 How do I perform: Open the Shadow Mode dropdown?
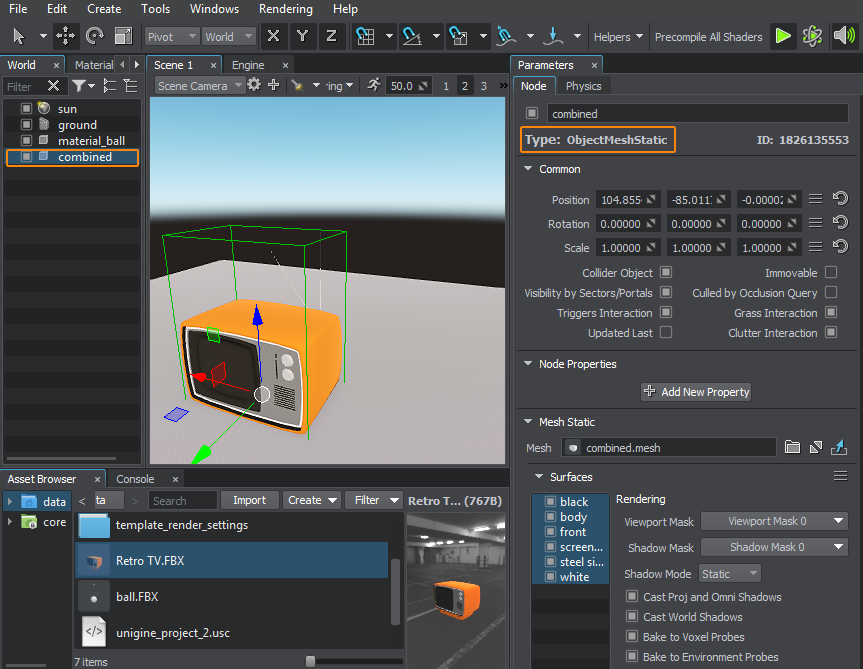[731, 573]
